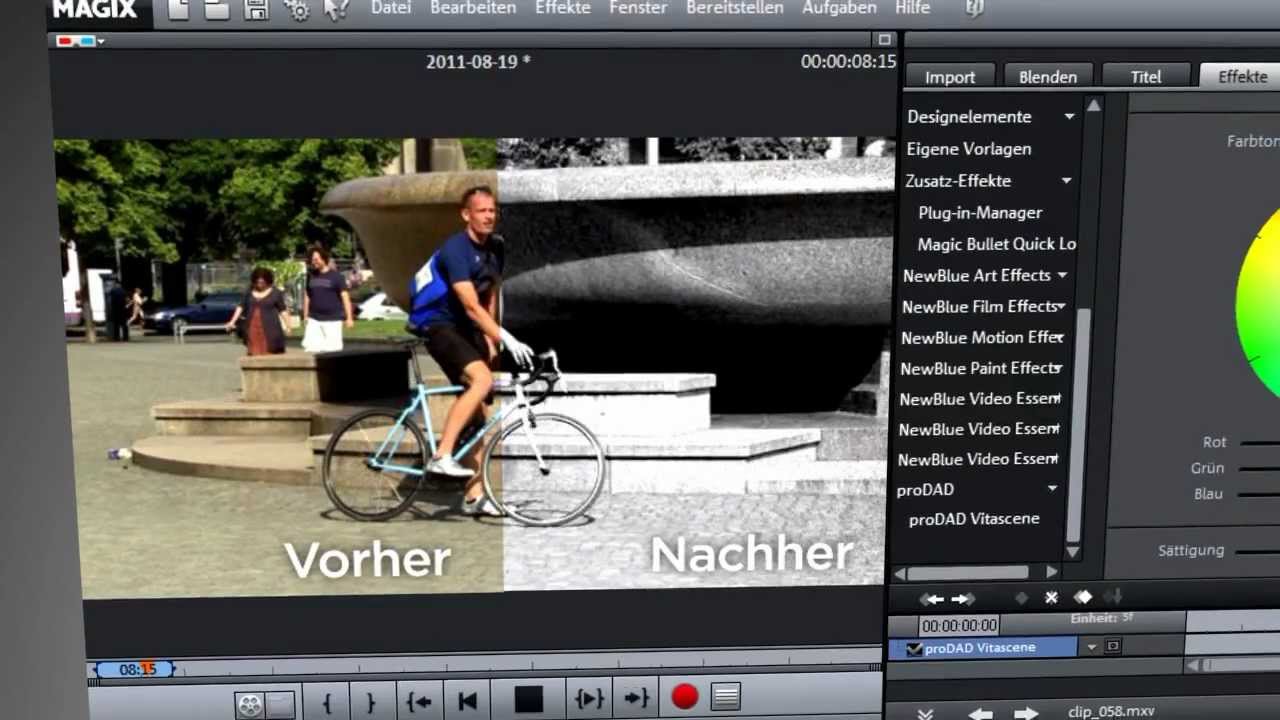Open the Hilfe menu
The width and height of the screenshot is (1280, 720).
pyautogui.click(x=912, y=8)
